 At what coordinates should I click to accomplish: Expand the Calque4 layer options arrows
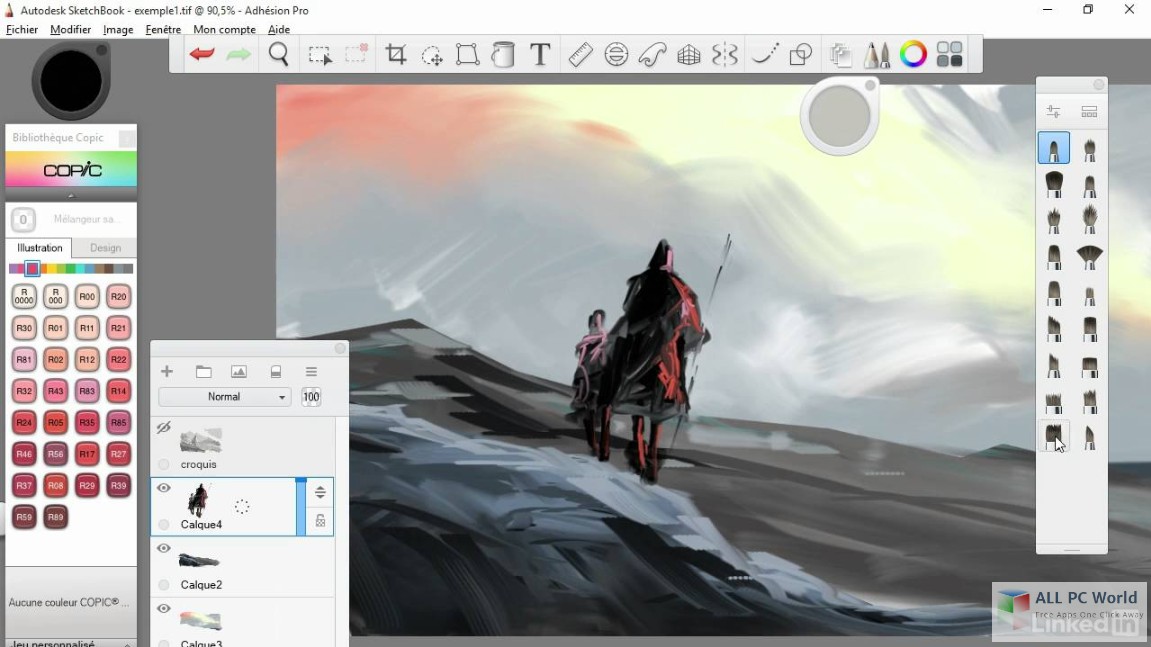point(320,492)
